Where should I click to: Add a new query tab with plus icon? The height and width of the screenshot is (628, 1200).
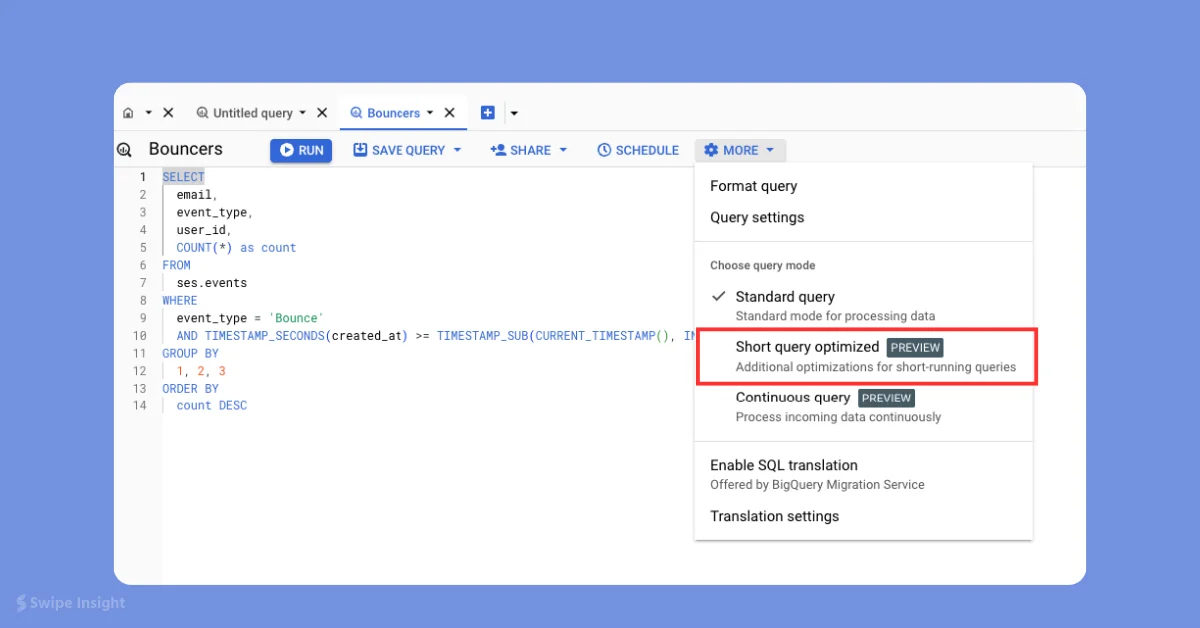point(488,113)
